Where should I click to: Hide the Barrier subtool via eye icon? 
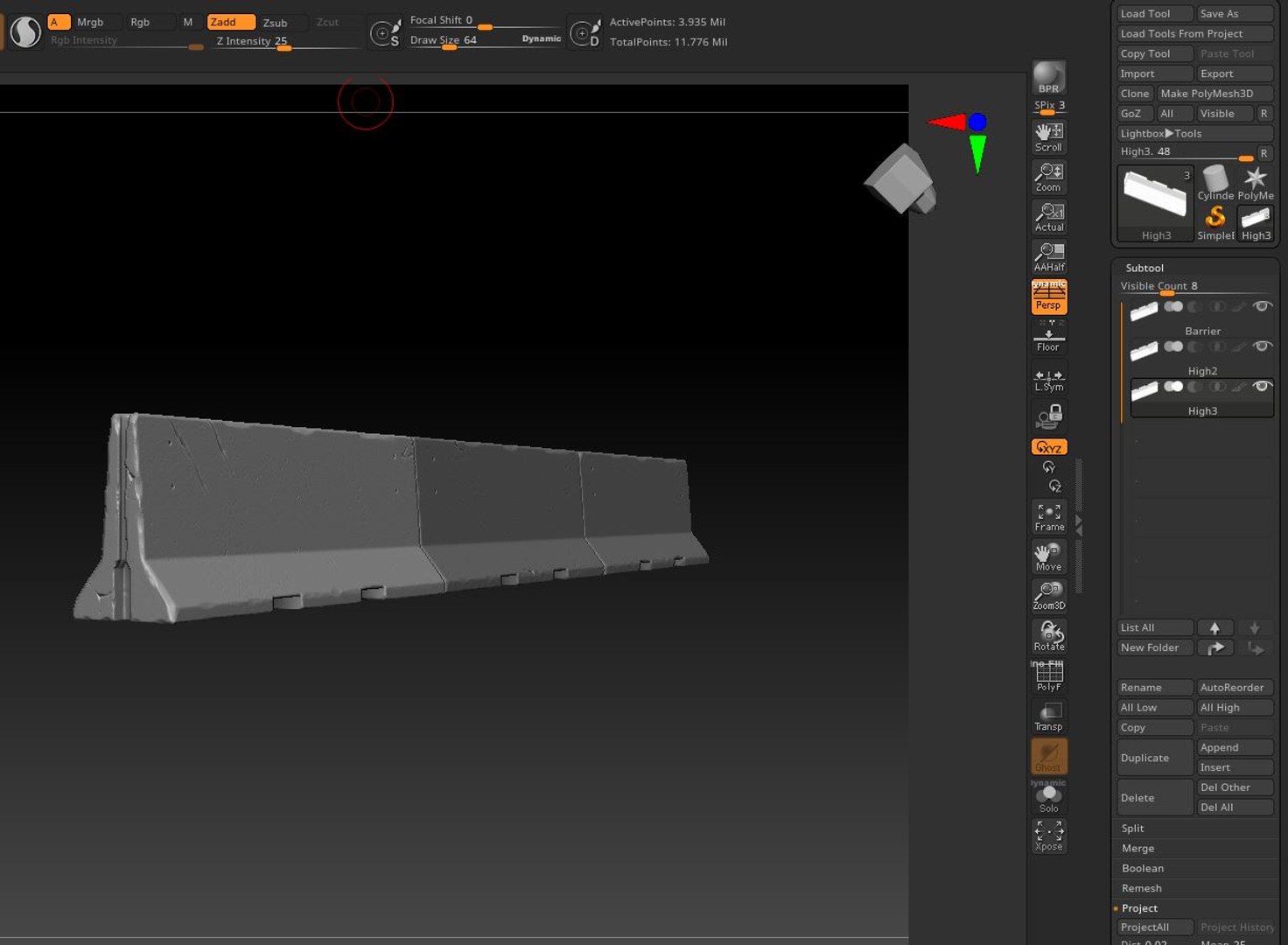point(1262,306)
